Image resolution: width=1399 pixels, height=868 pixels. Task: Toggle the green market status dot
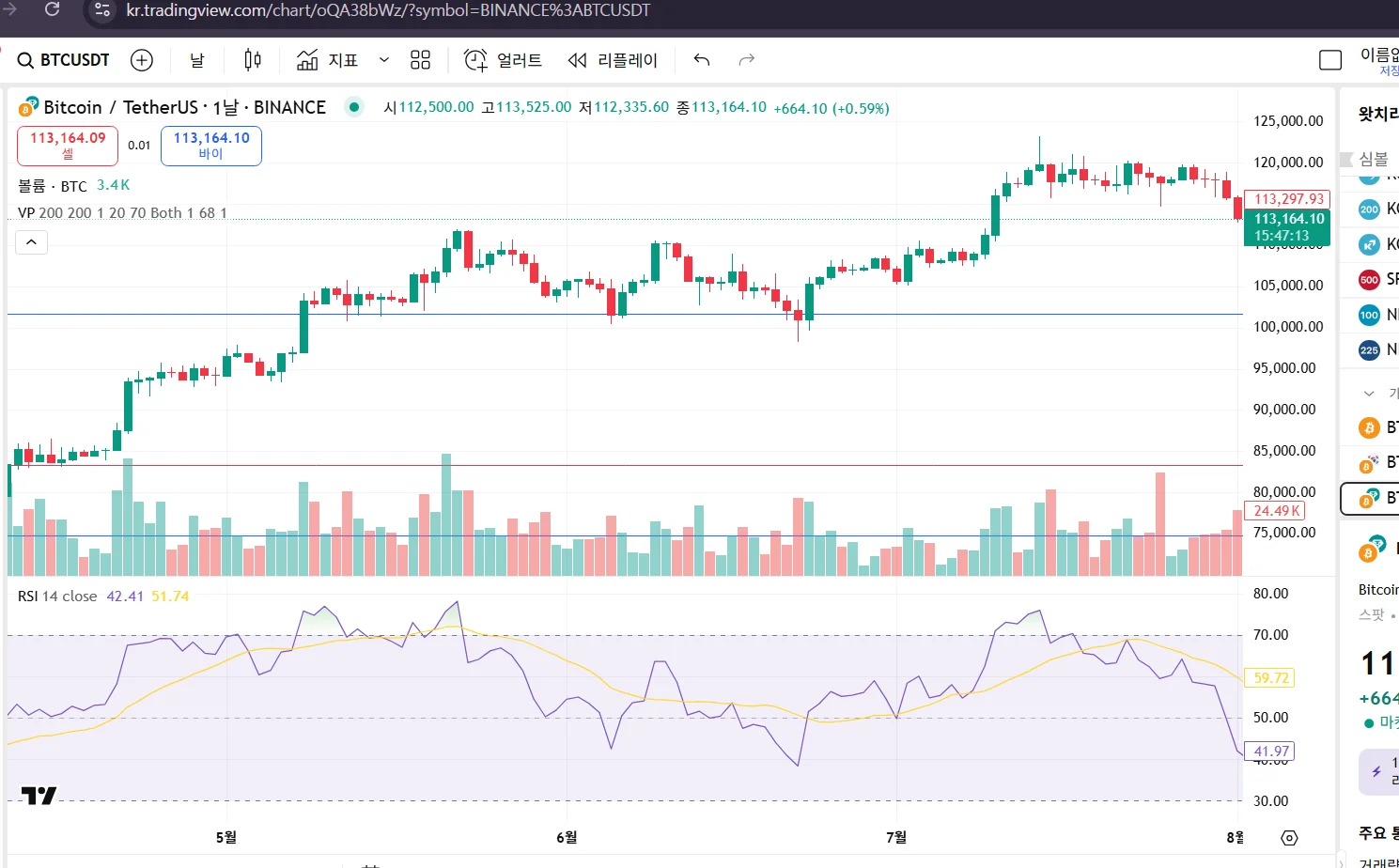tap(354, 107)
